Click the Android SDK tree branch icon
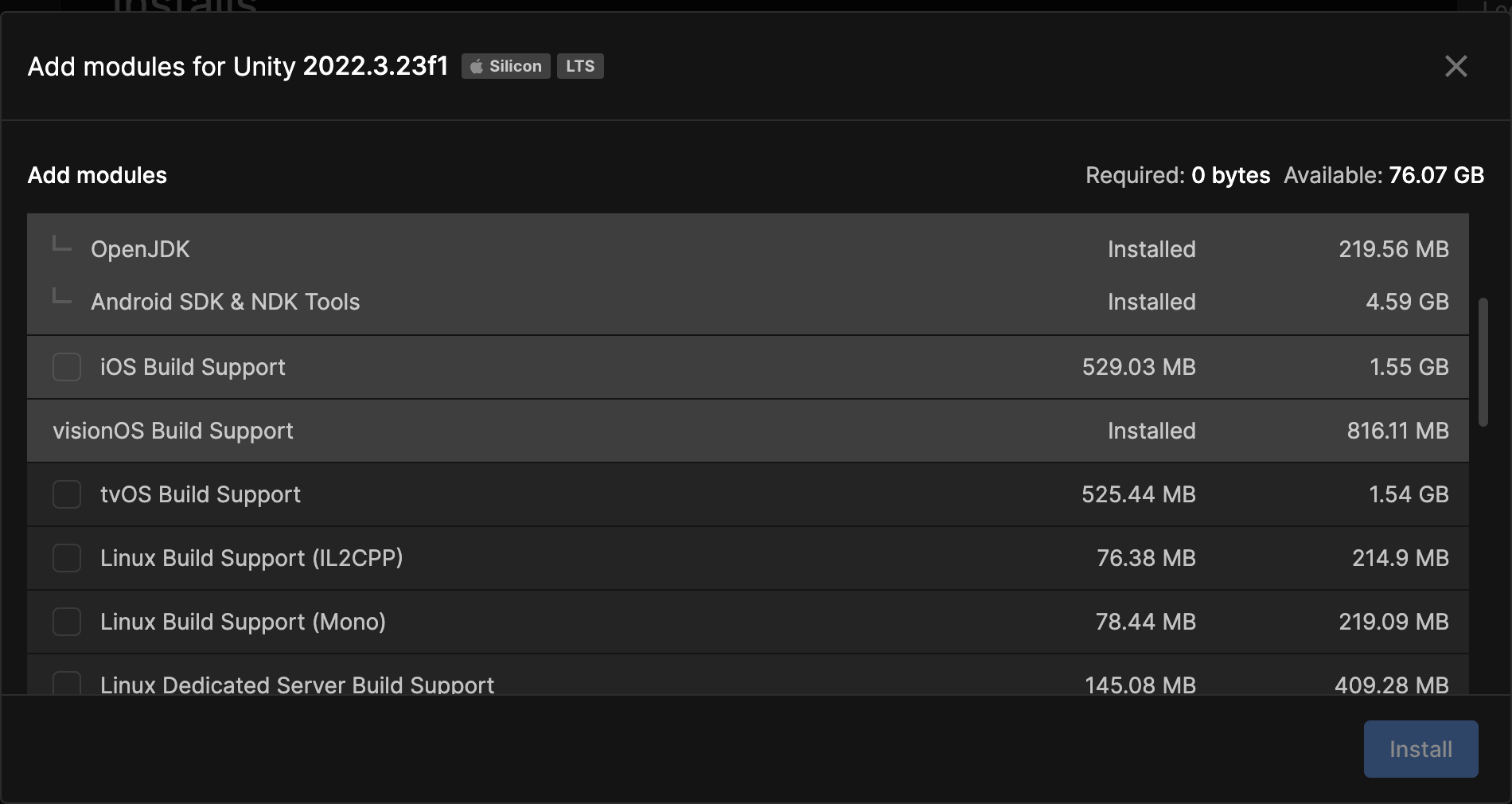Image resolution: width=1512 pixels, height=804 pixels. (x=61, y=297)
